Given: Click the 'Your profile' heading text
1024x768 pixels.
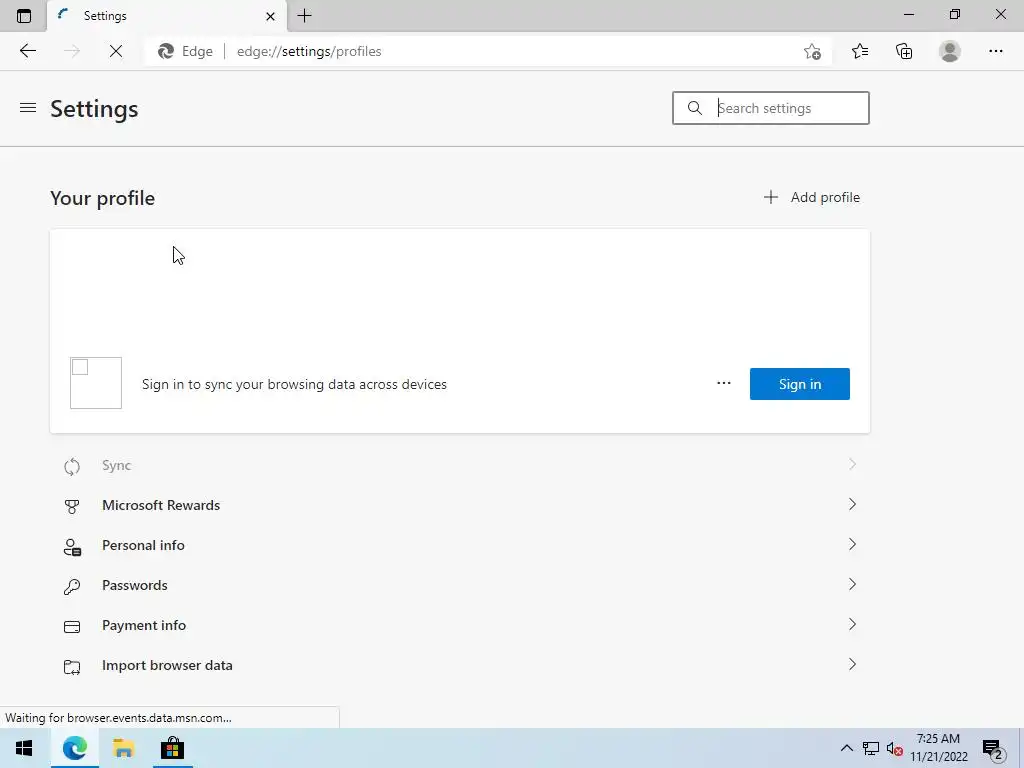Looking at the screenshot, I should point(103,198).
